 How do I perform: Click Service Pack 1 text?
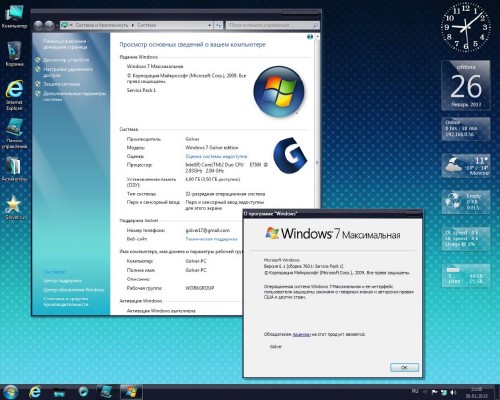pyautogui.click(x=141, y=90)
